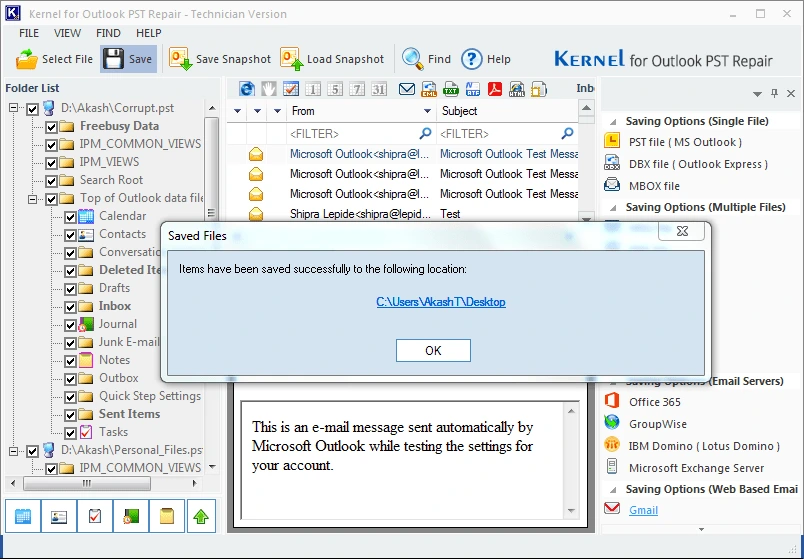Collapse Saving Options (Single File) section
The height and width of the screenshot is (559, 804).
pyautogui.click(x=613, y=122)
